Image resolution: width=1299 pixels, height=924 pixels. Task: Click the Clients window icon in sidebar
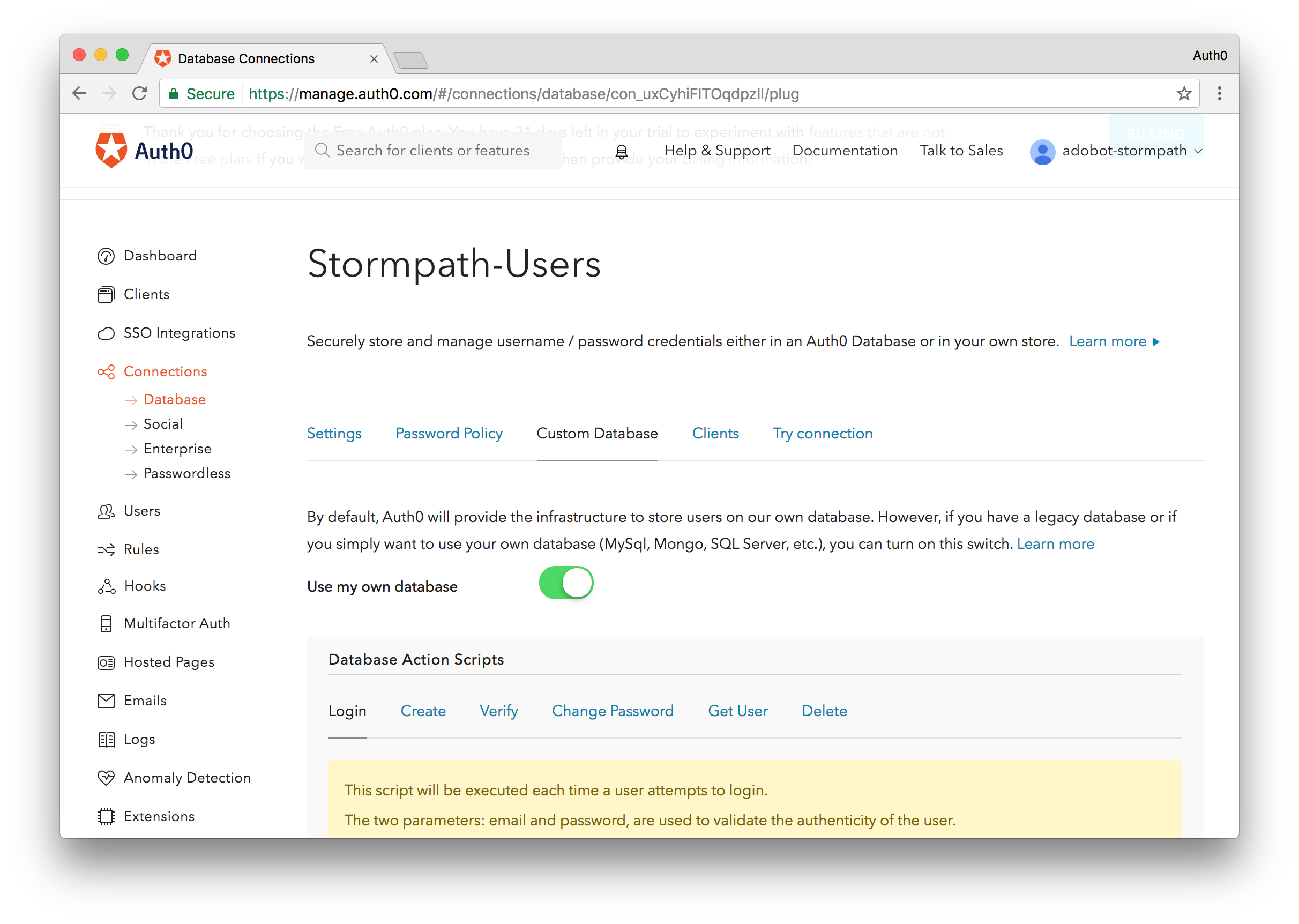pyautogui.click(x=106, y=295)
